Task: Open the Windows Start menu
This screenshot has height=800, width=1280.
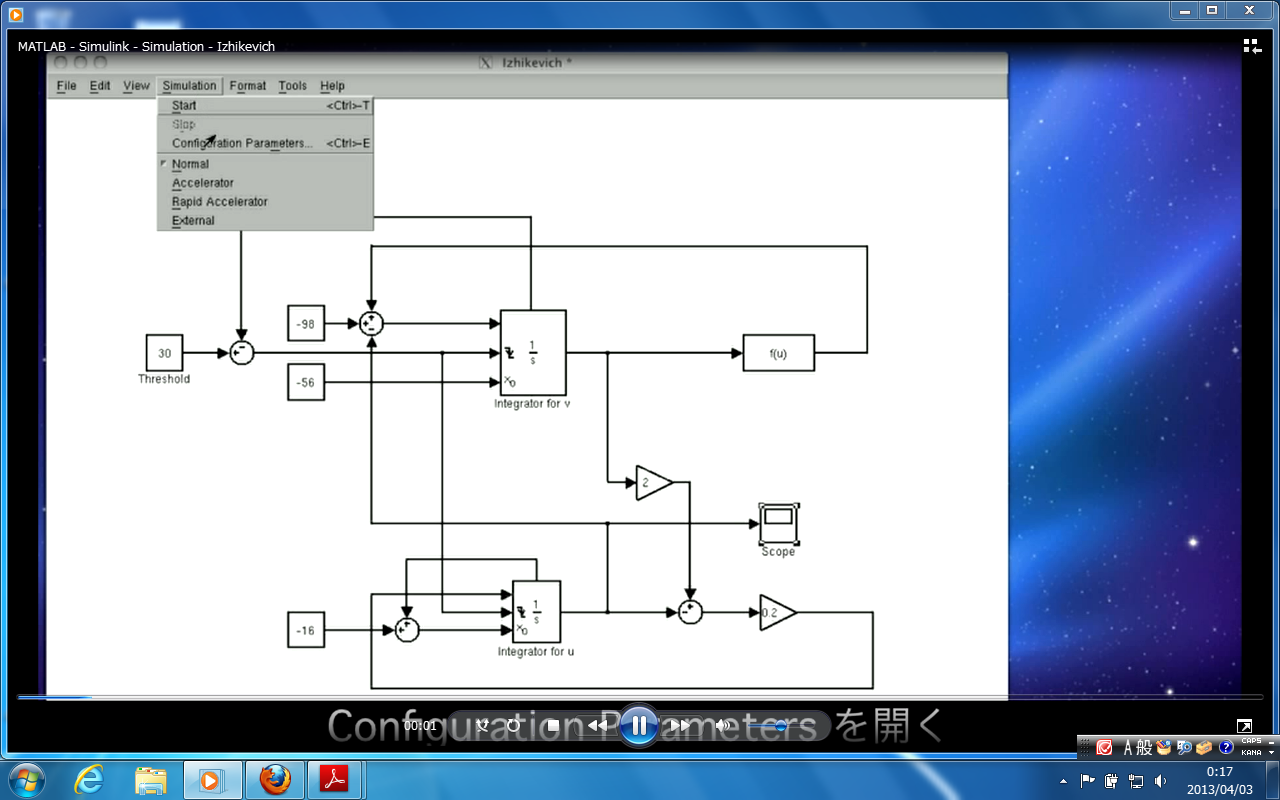Action: coord(27,780)
